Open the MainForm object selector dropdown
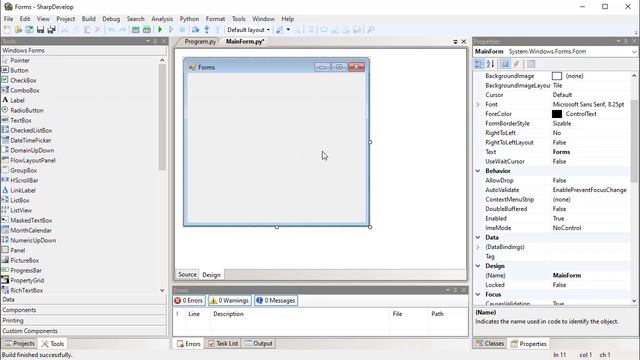 (x=634, y=52)
